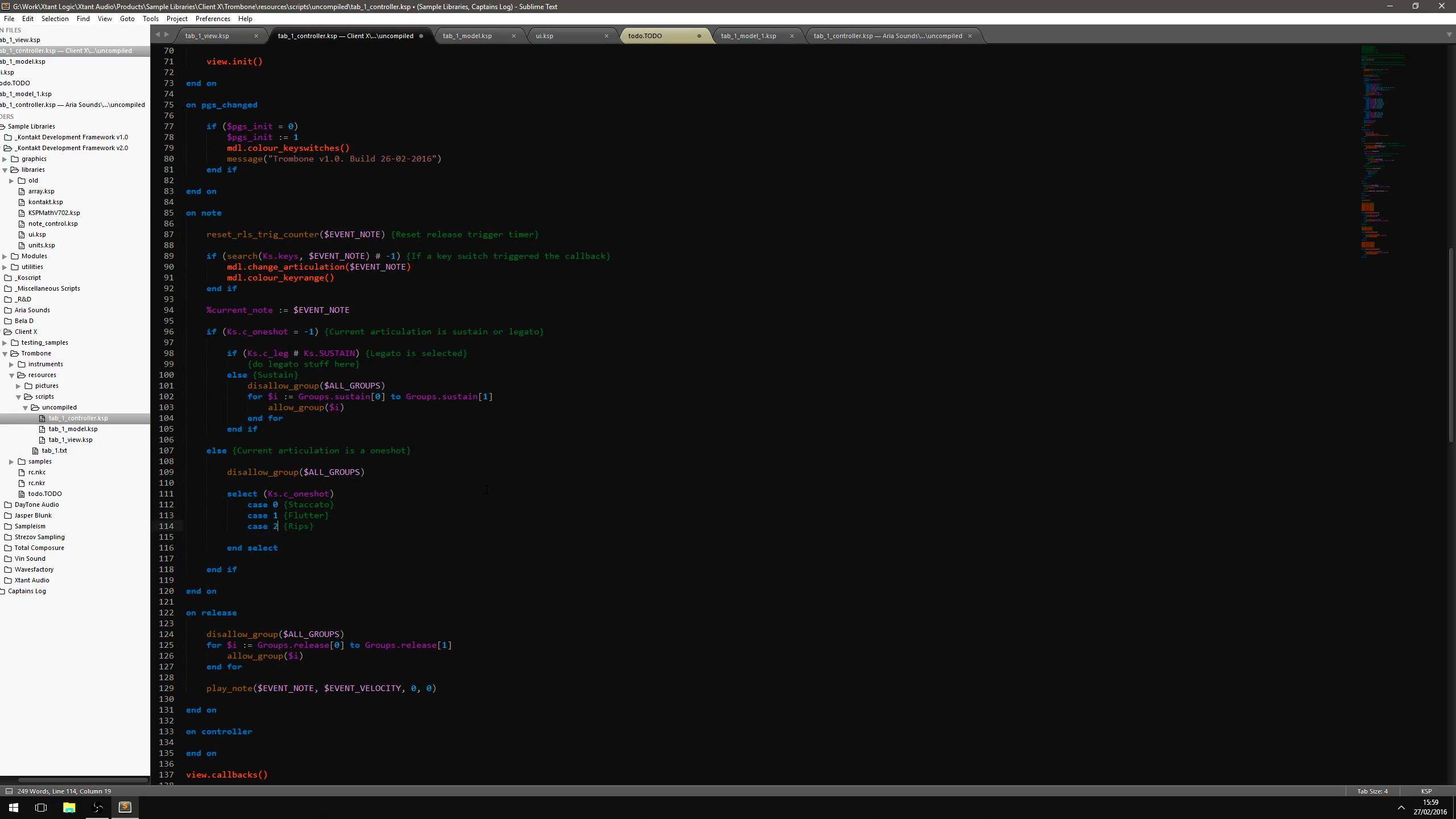Change Tab Size setting in status bar

(1372, 792)
